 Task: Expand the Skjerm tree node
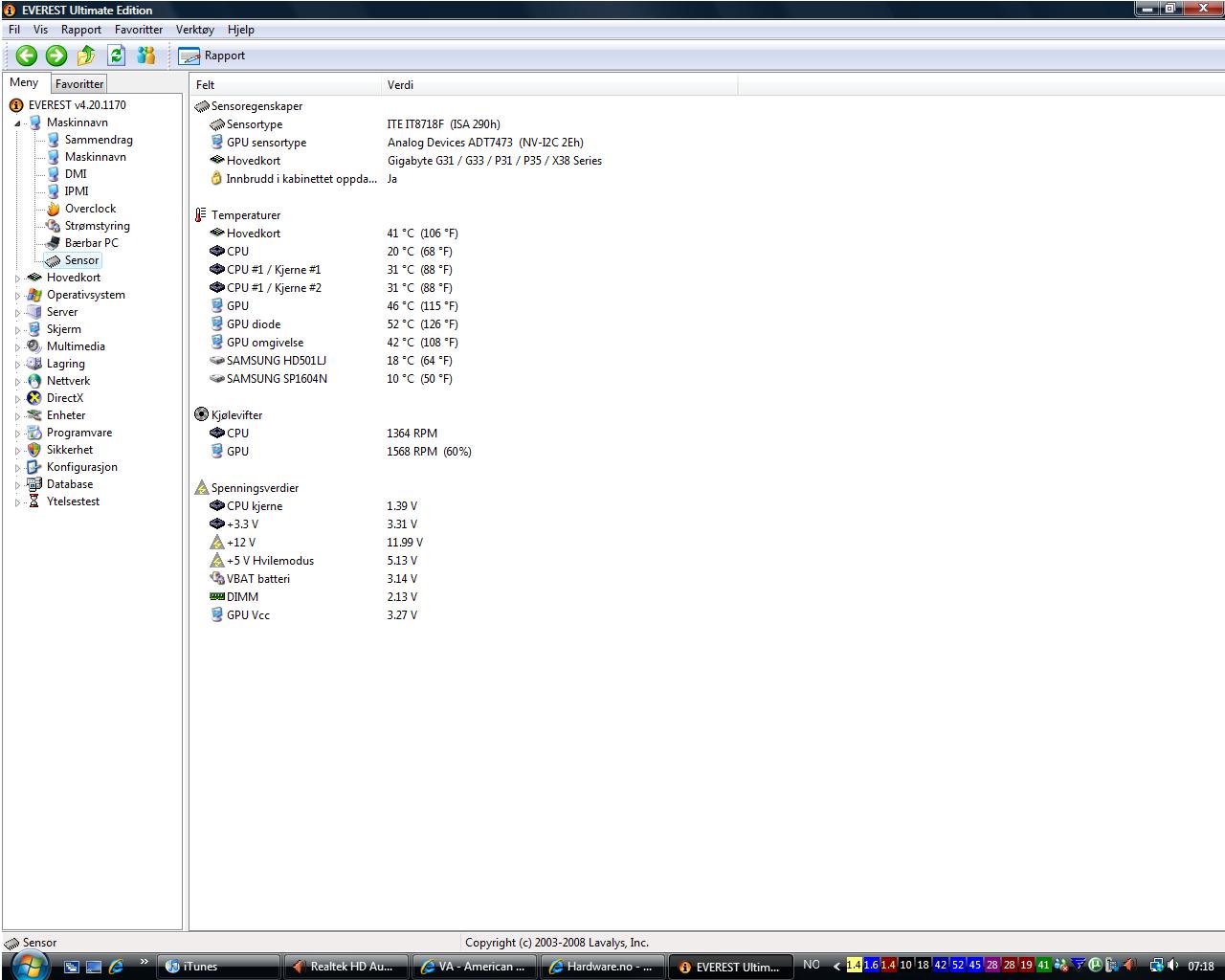[17, 330]
